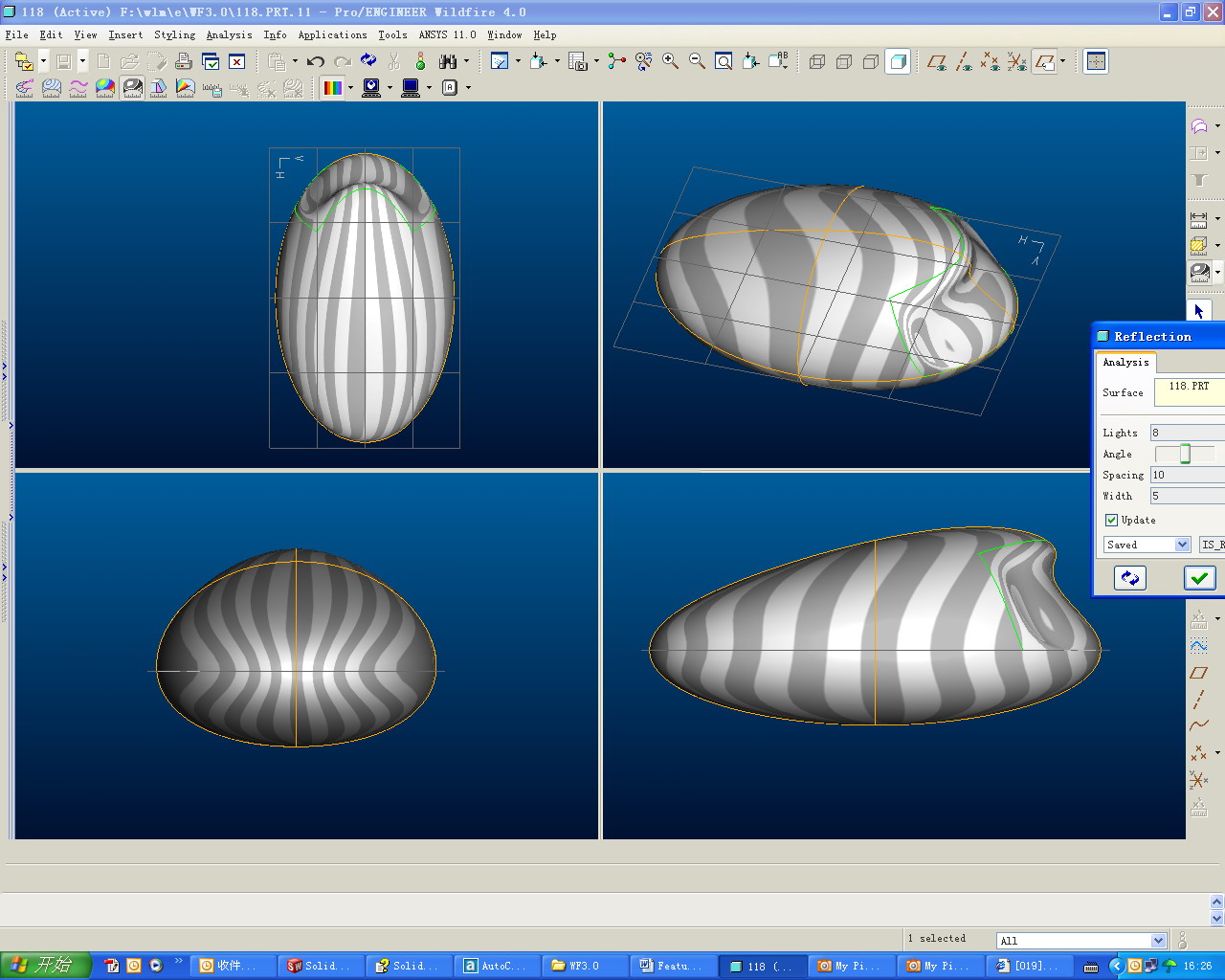This screenshot has width=1225, height=980.
Task: Select No Hidden display style icon
Action: click(x=871, y=61)
